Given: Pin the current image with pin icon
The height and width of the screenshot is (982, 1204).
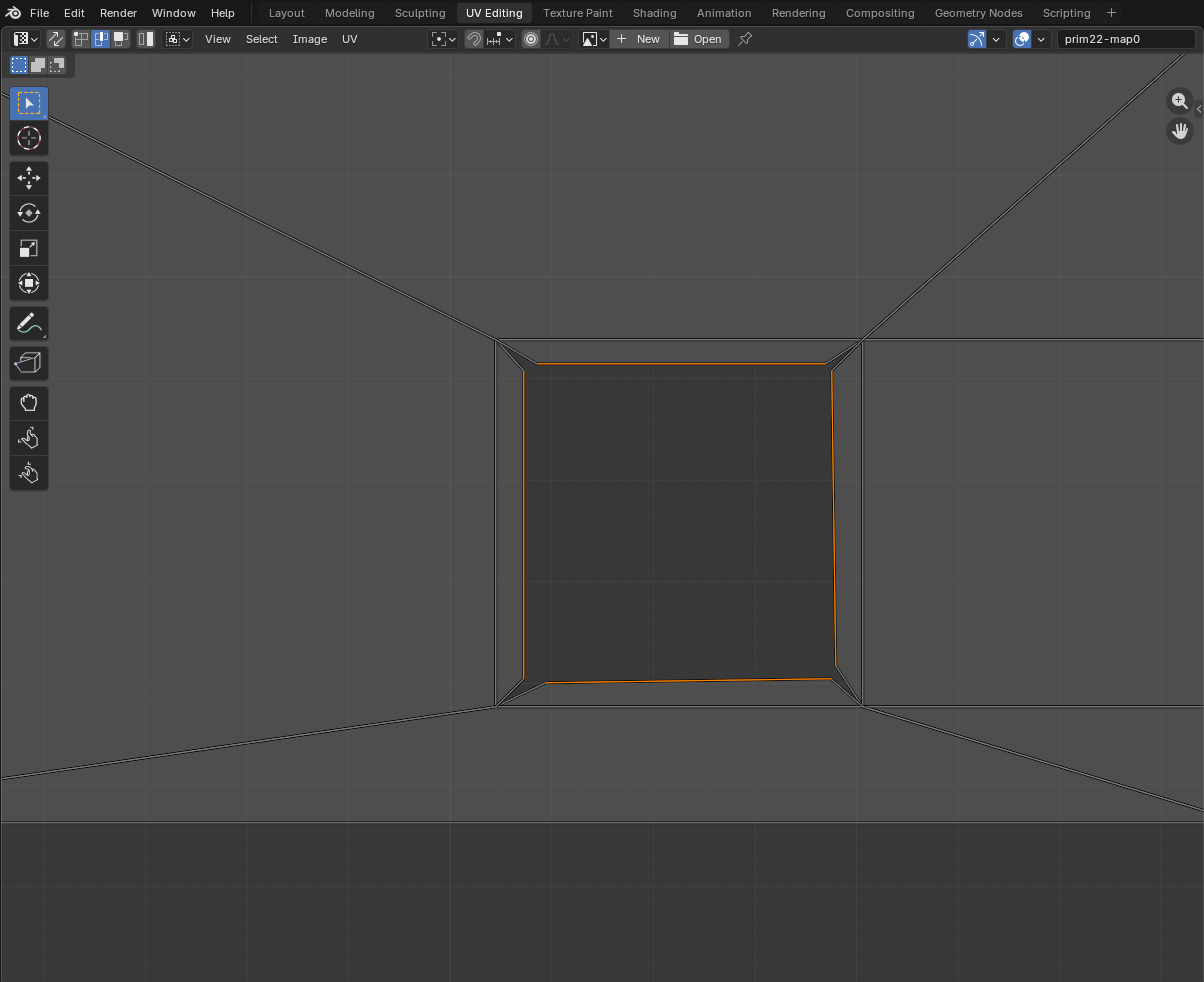Looking at the screenshot, I should point(745,39).
